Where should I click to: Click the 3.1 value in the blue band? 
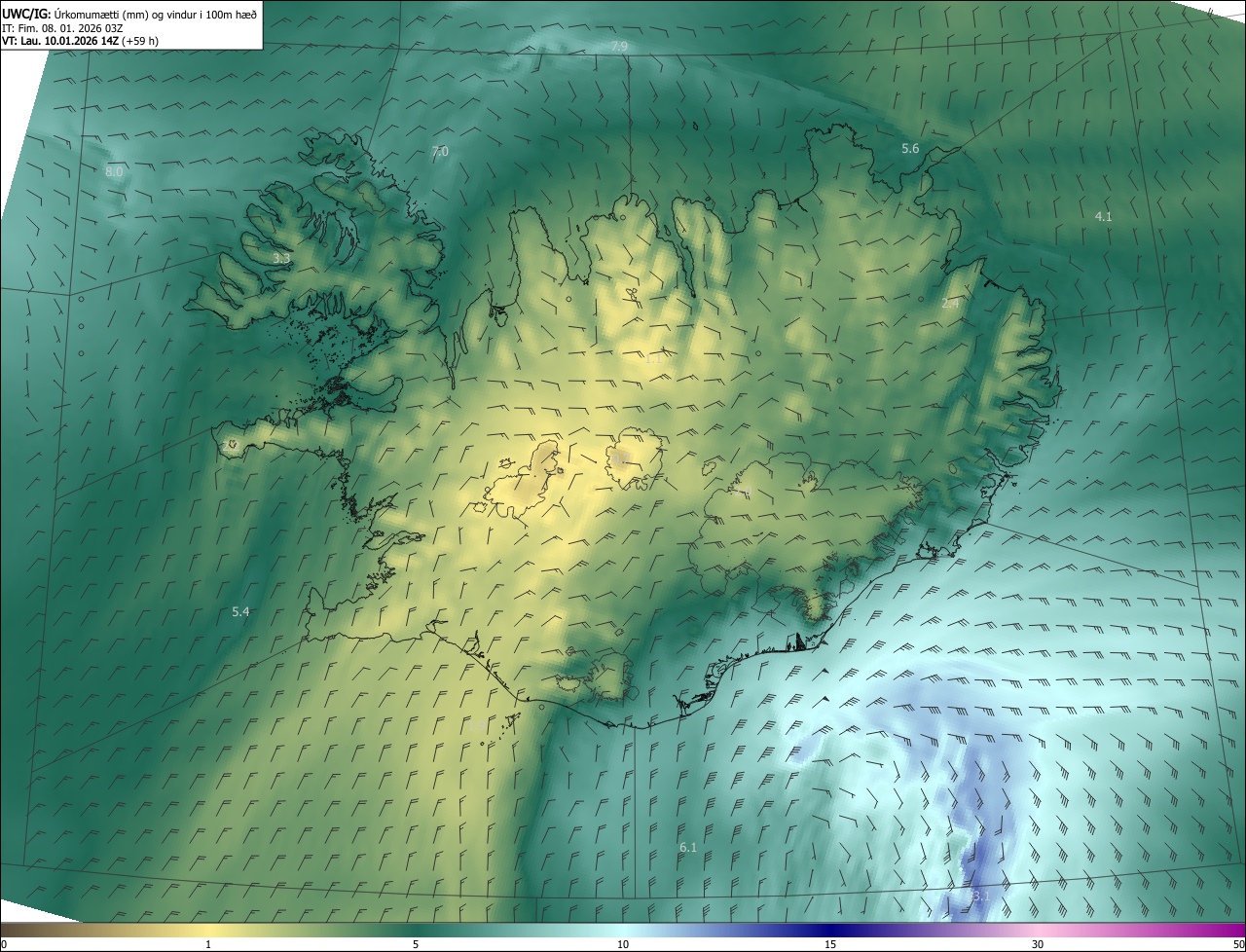point(980,896)
